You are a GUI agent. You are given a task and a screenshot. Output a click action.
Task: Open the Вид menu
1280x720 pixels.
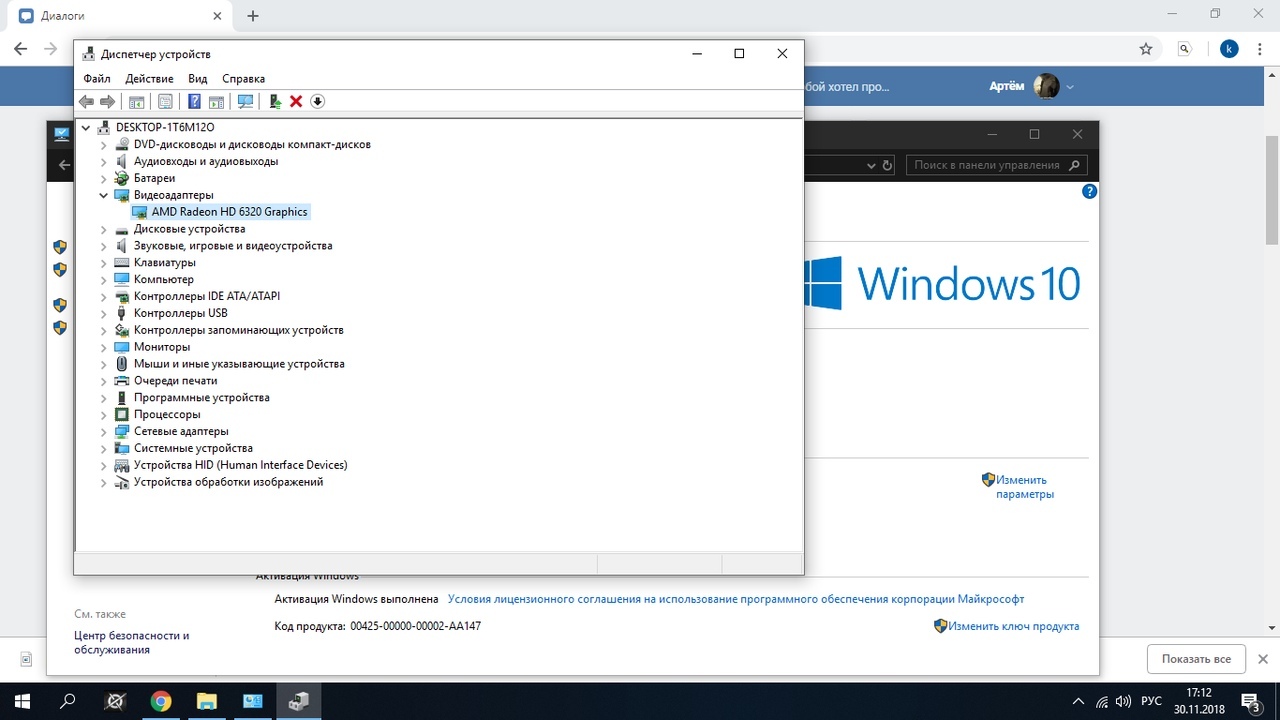[x=198, y=79]
